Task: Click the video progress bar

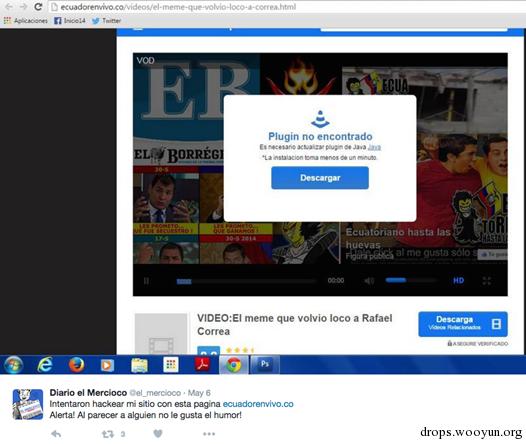Action: pos(246,281)
